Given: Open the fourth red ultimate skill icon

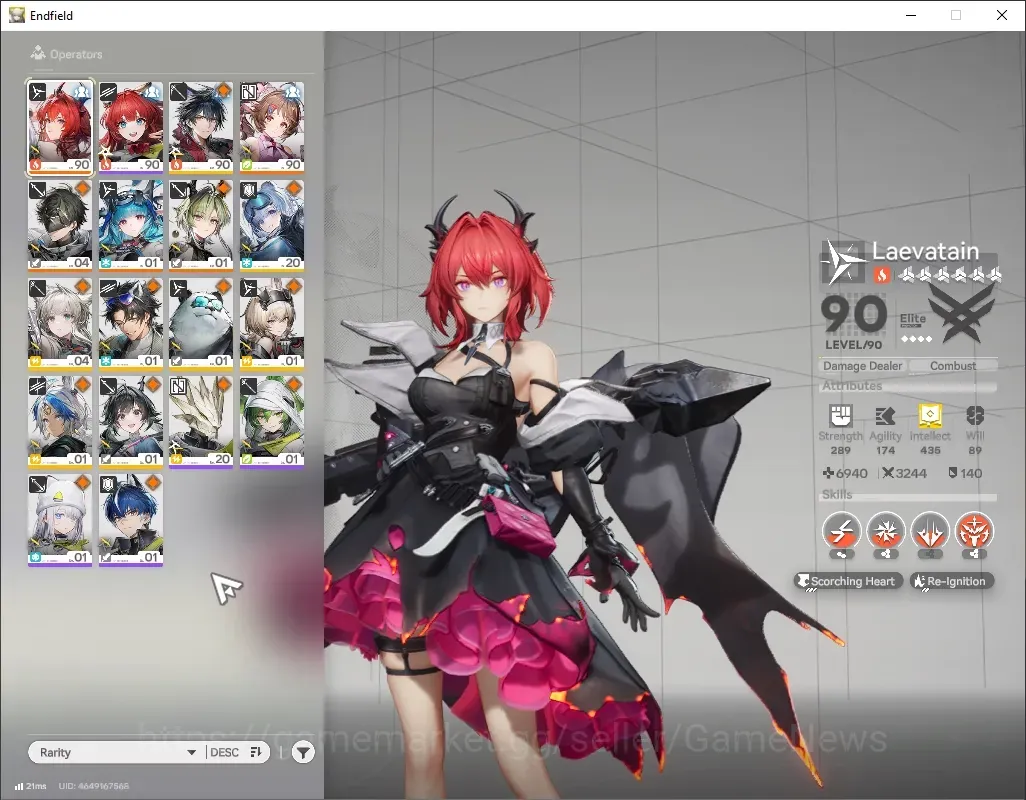Looking at the screenshot, I should pos(974,531).
